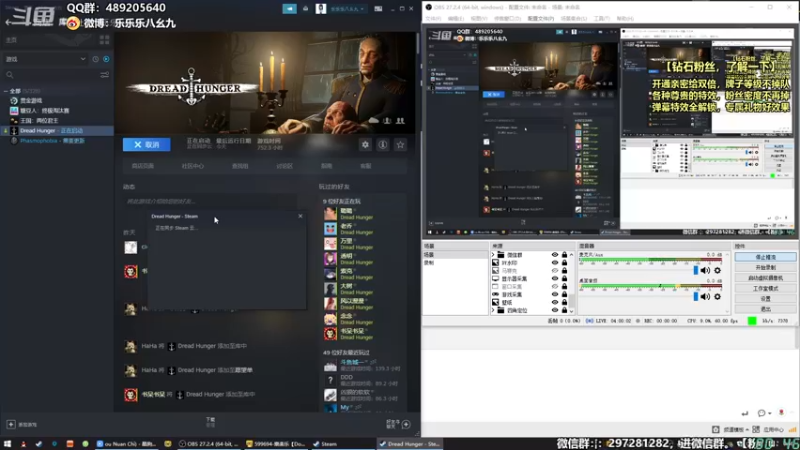Switch to Dread Hunger - Steam taskbar item

pos(410,444)
